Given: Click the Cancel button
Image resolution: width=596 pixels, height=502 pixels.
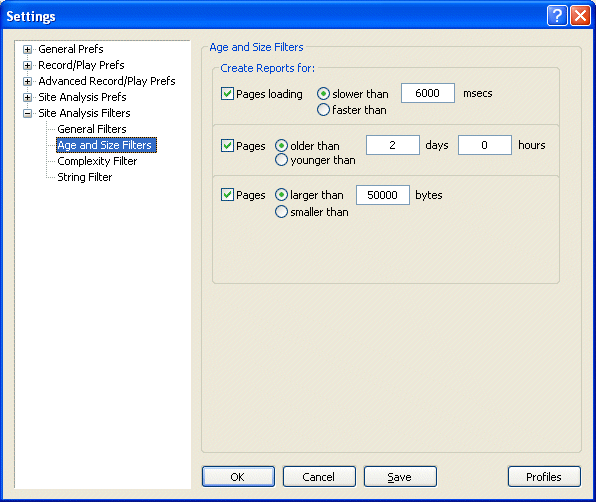Looking at the screenshot, I should (319, 477).
